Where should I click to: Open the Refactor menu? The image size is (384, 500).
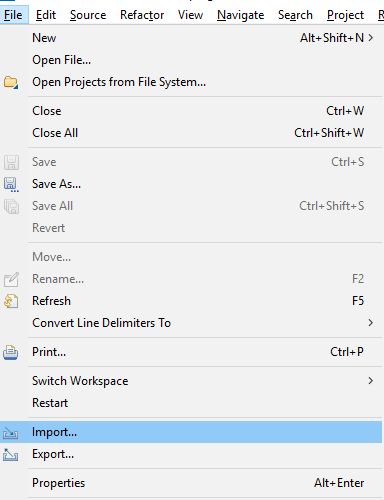(142, 15)
